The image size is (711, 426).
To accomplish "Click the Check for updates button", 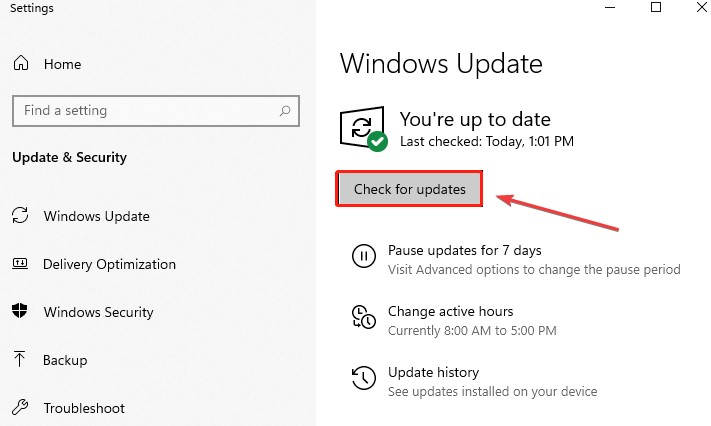I will (409, 189).
